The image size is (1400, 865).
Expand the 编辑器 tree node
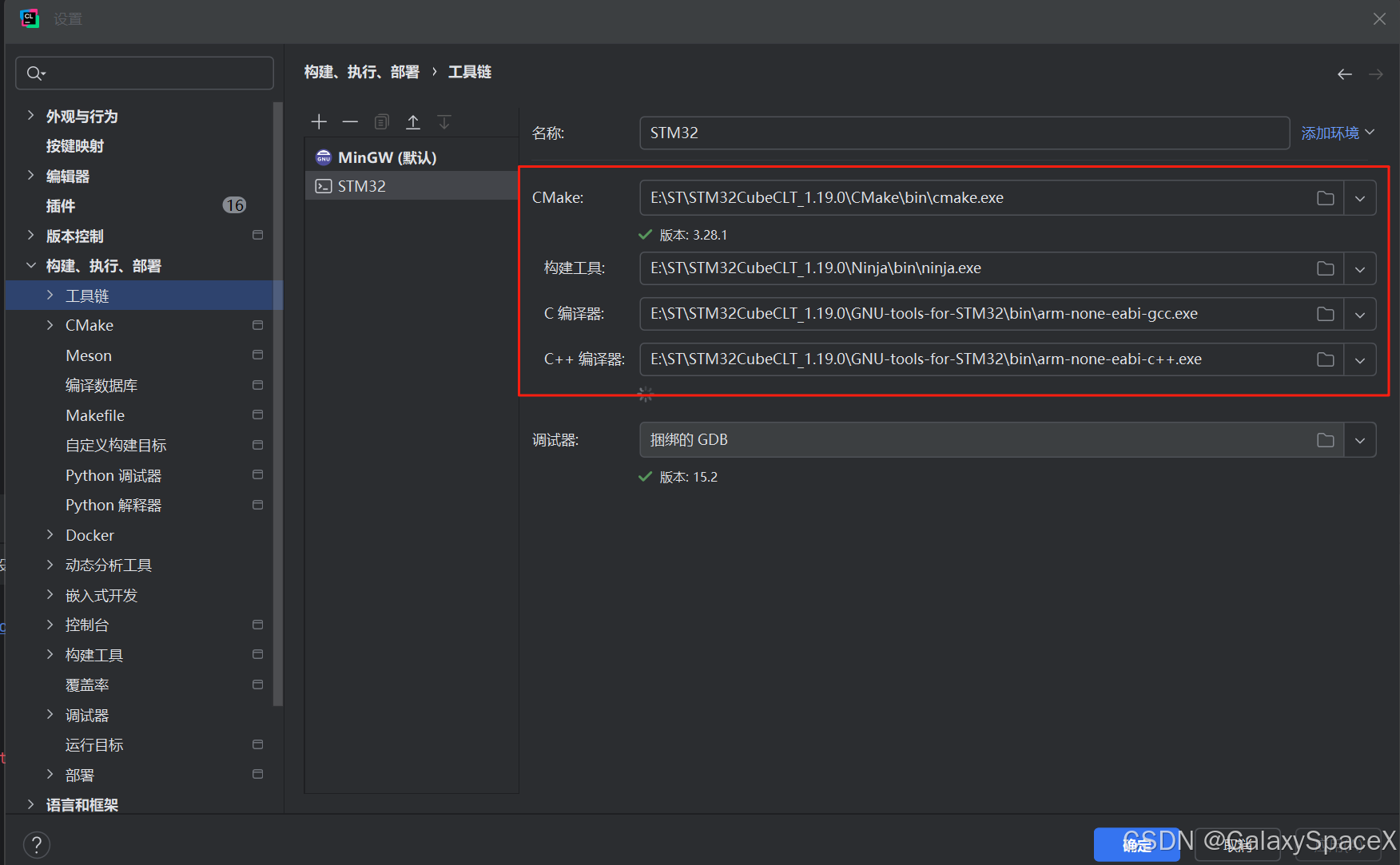click(30, 176)
